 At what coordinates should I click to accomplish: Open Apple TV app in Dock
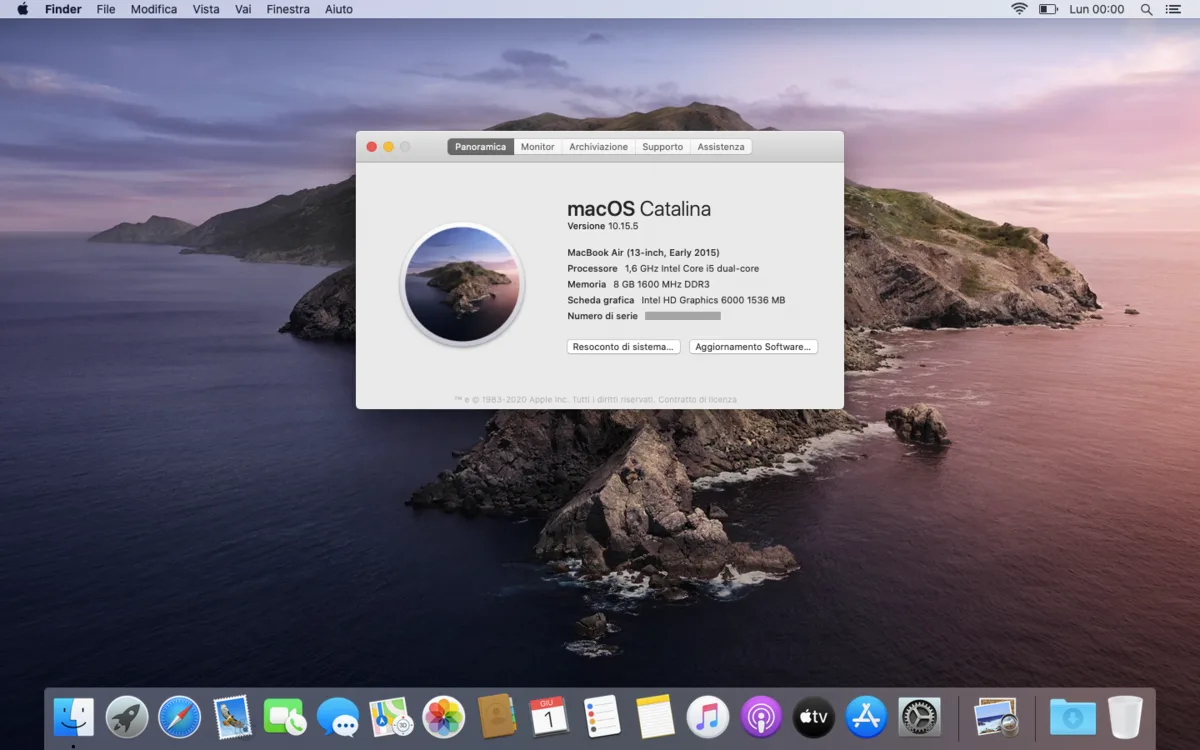click(x=814, y=717)
